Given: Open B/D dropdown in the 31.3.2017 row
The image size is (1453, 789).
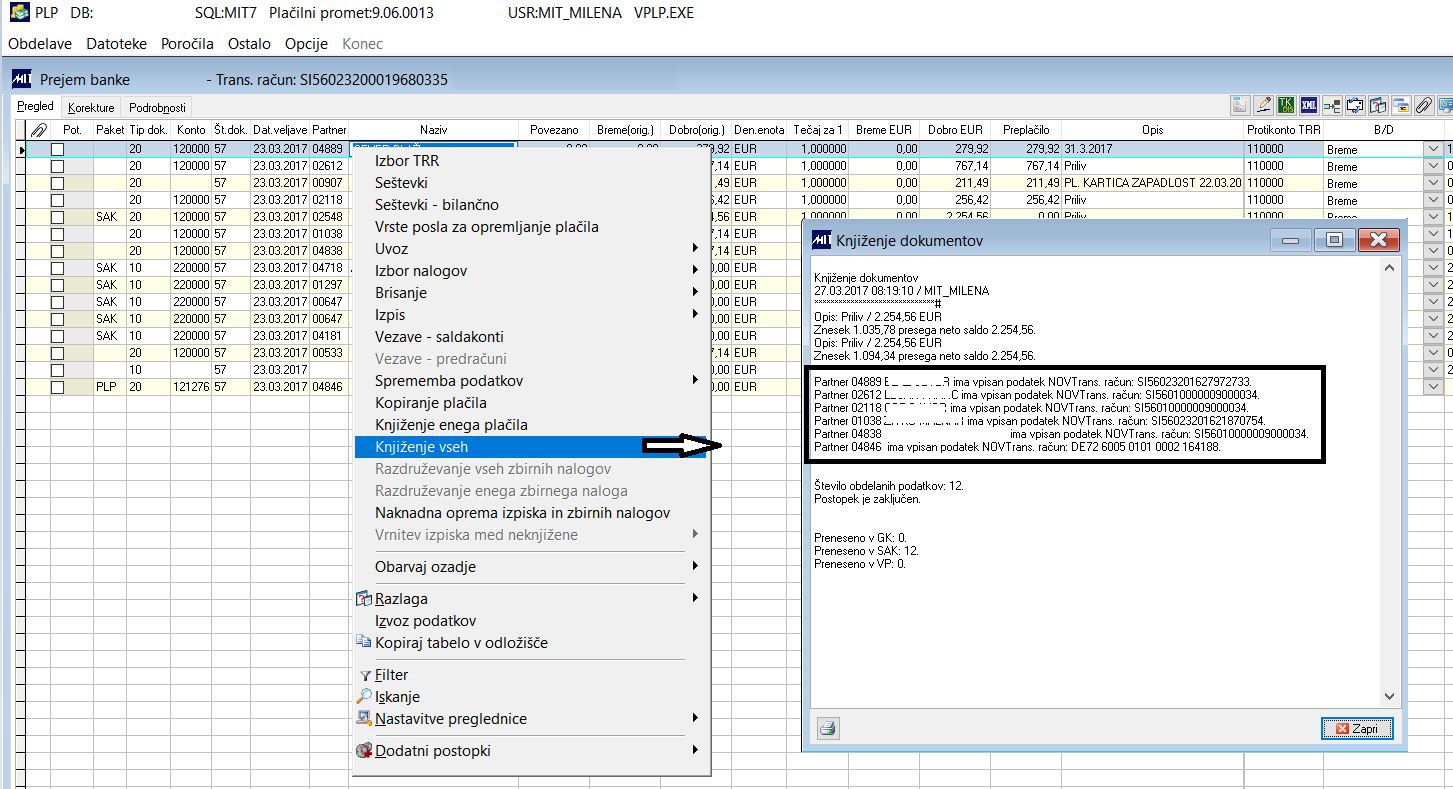Looking at the screenshot, I should [x=1433, y=149].
